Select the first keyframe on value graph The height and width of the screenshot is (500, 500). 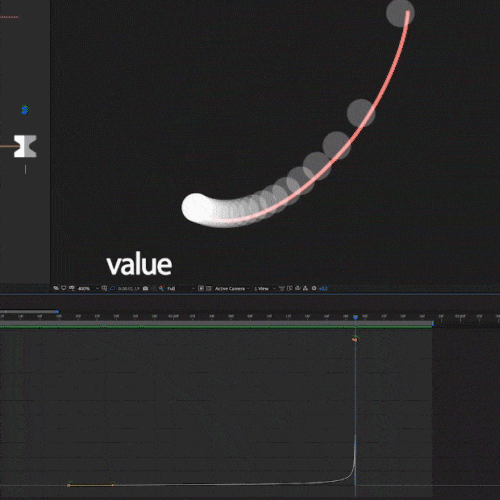[x=69, y=485]
